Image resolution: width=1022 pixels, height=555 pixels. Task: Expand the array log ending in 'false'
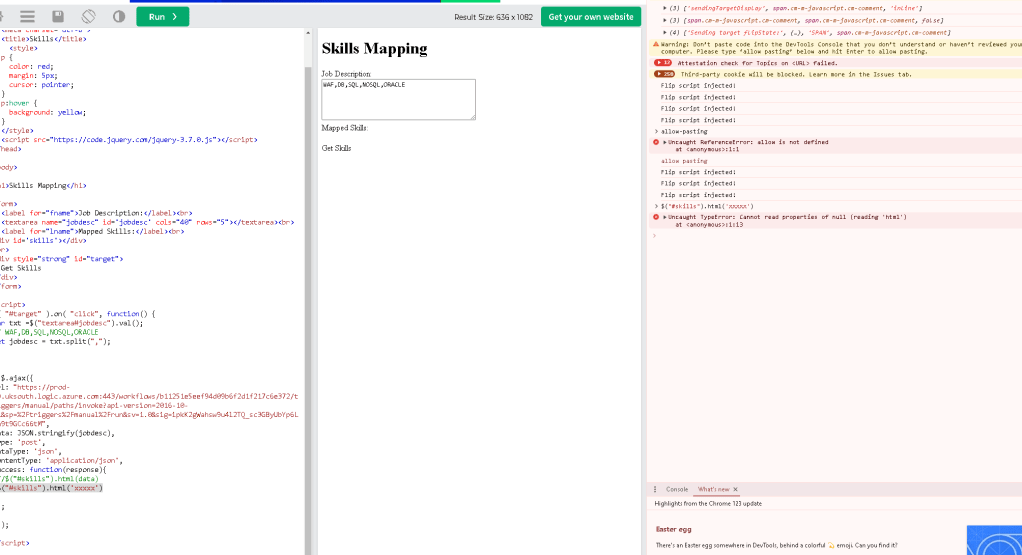pos(665,20)
